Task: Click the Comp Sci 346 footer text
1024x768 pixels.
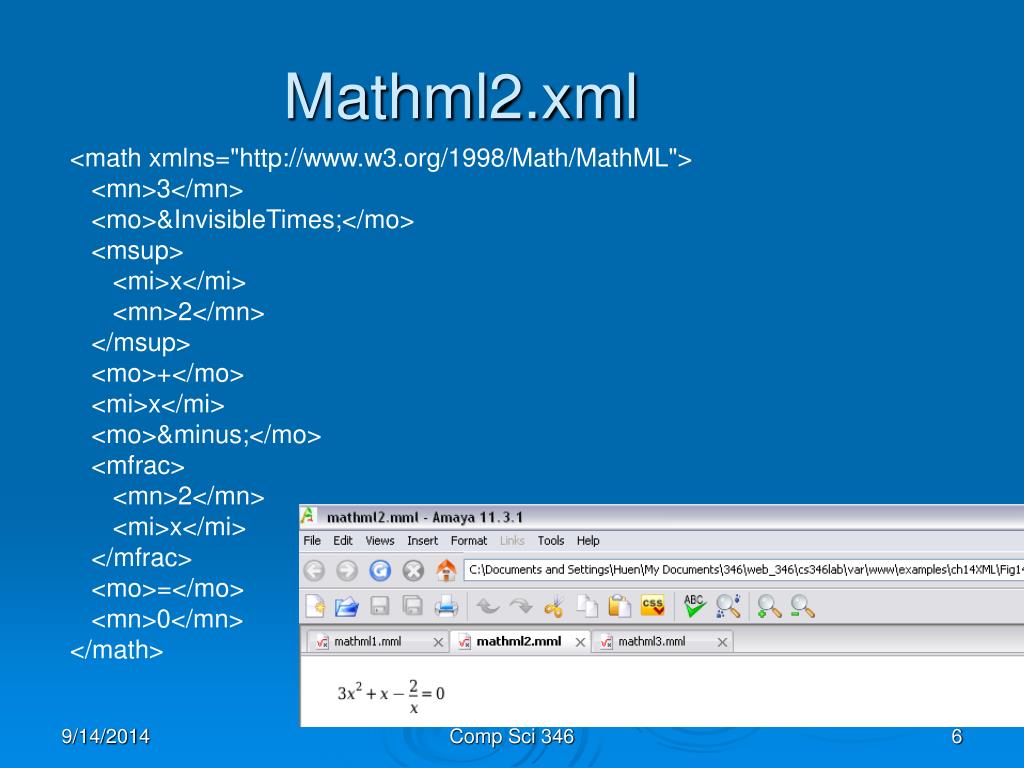Action: [x=511, y=737]
